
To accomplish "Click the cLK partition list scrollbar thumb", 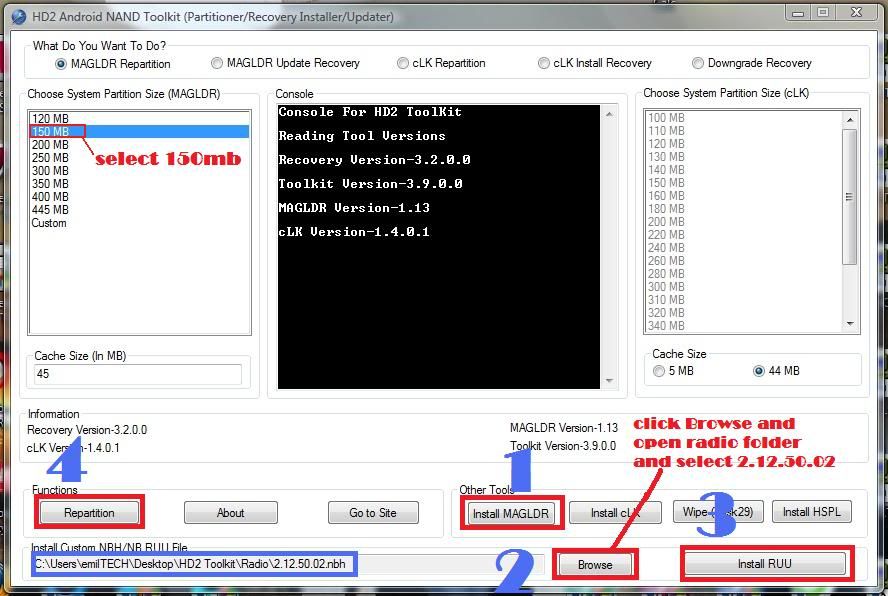I will (849, 197).
